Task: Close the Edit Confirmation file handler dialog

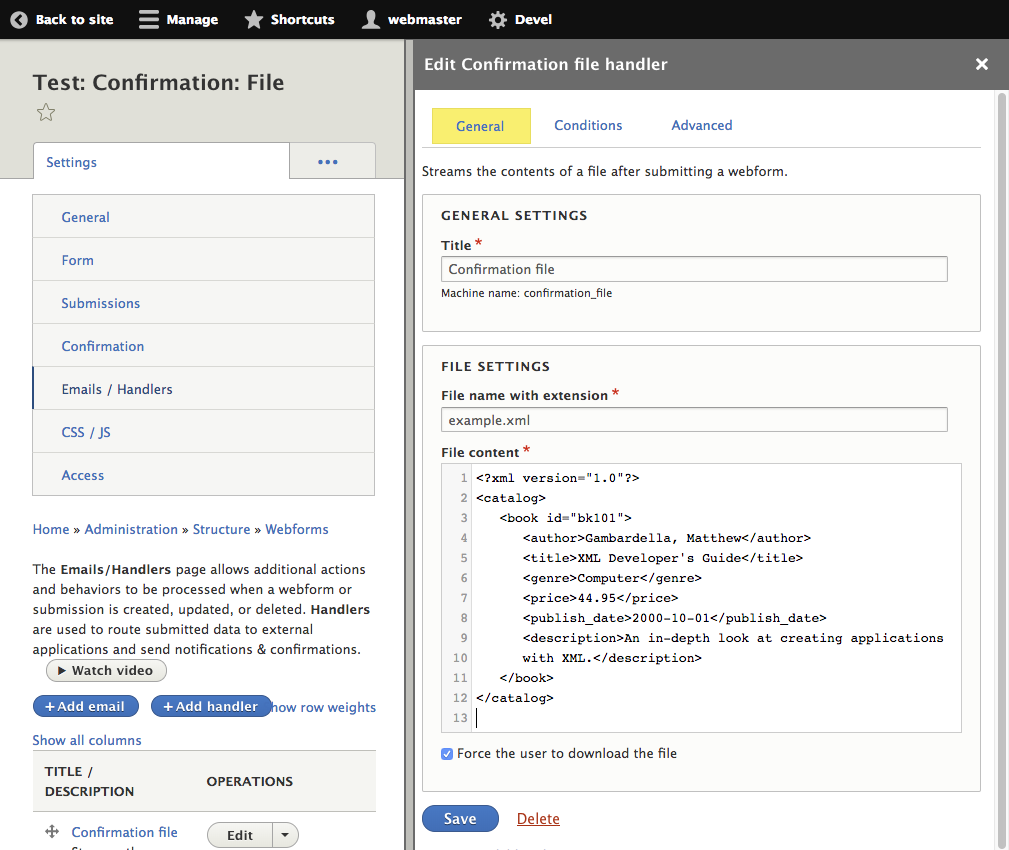Action: [x=981, y=64]
